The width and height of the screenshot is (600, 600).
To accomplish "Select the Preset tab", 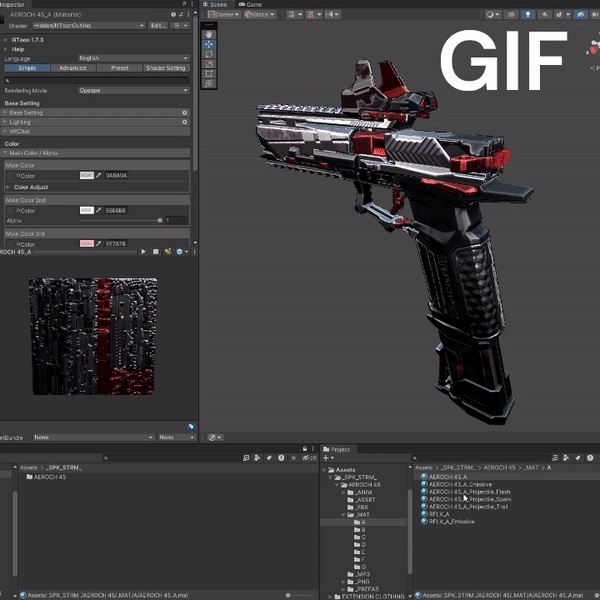I will [x=120, y=68].
